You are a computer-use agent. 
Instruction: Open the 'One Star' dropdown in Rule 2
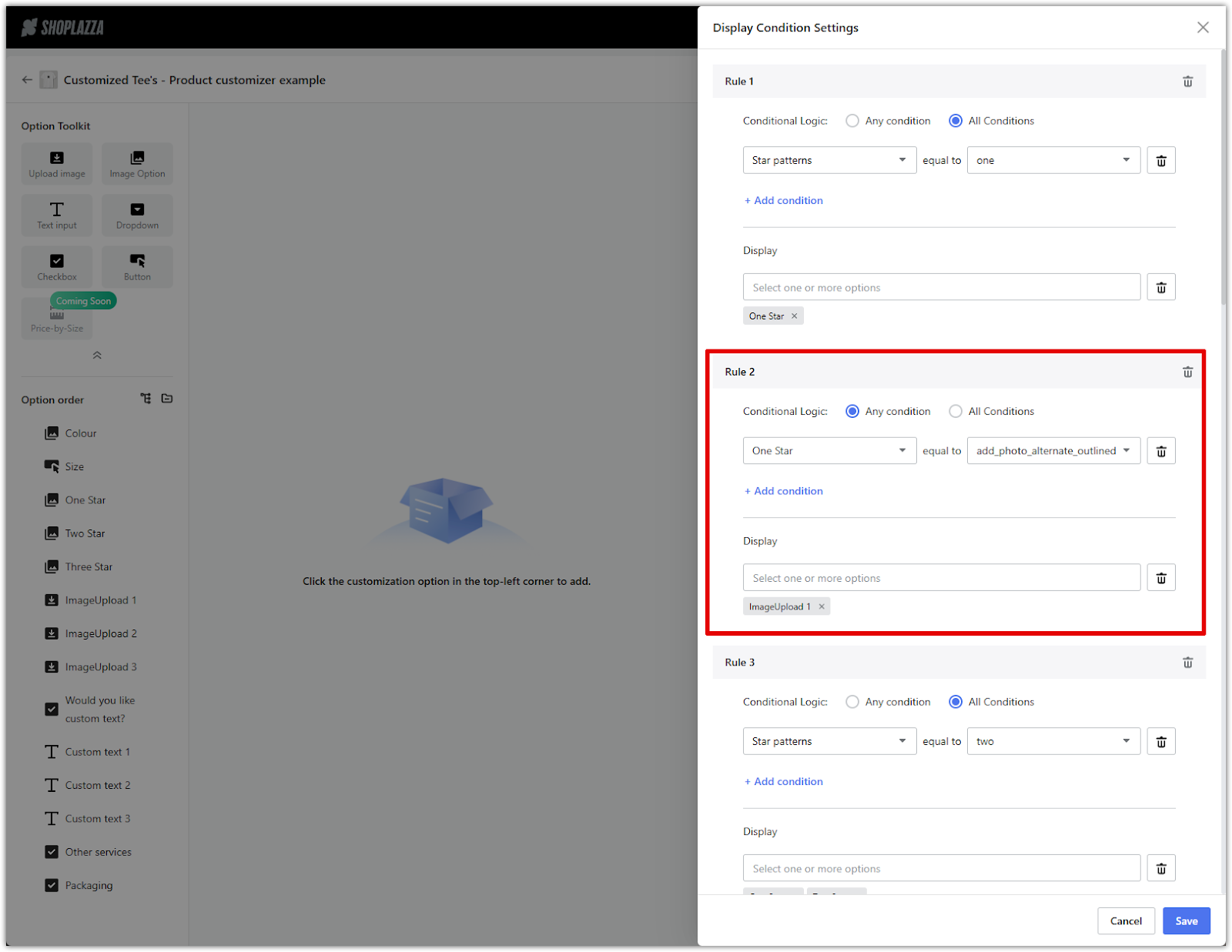pos(829,451)
